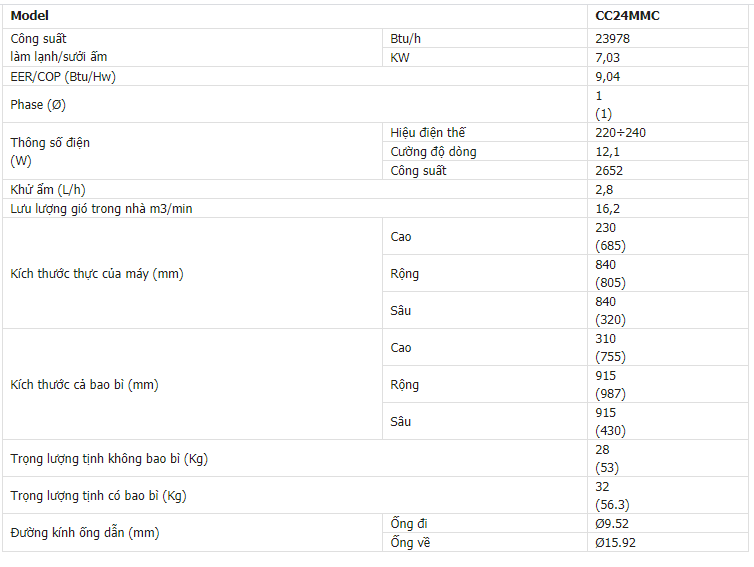Screen dimensions: 754x567
Task: Click the KW unit label
Action: pos(400,58)
